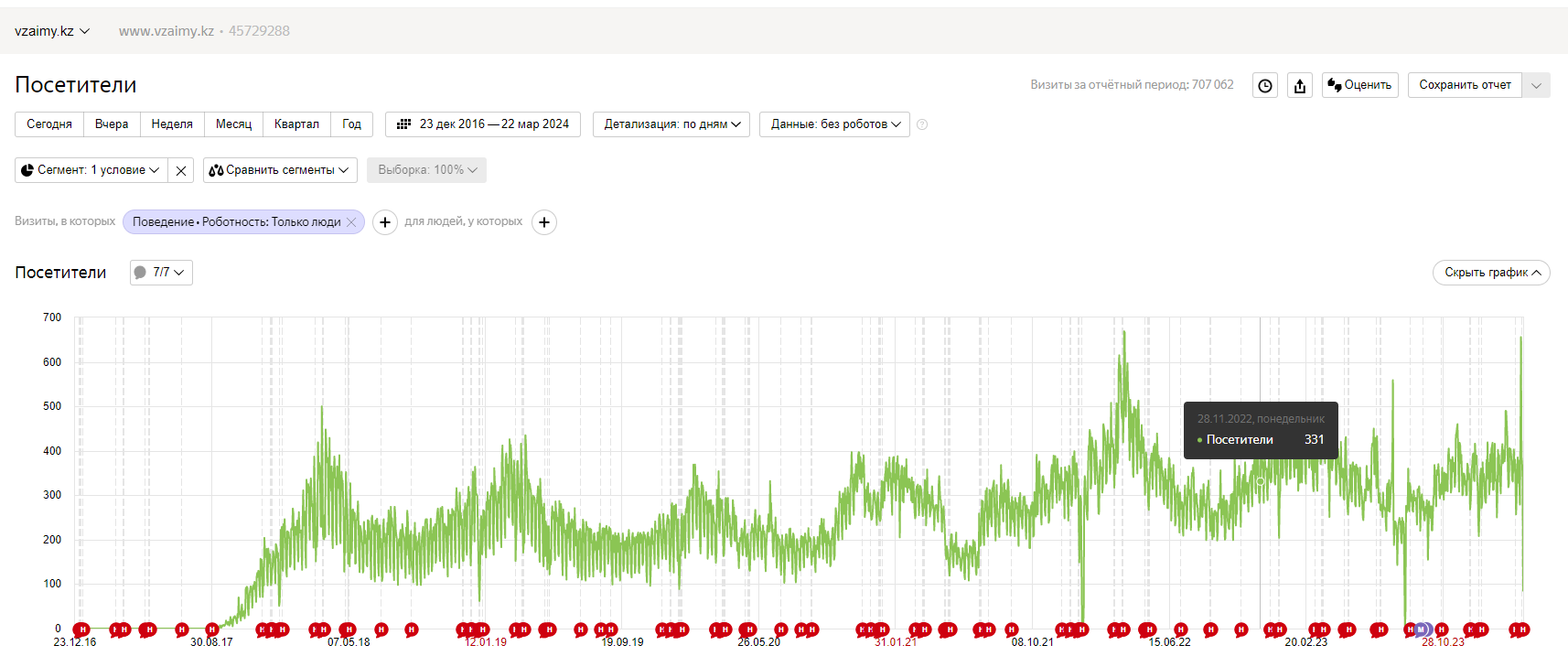The width and height of the screenshot is (1568, 656).
Task: Open the report history clock icon
Action: pos(1264,85)
